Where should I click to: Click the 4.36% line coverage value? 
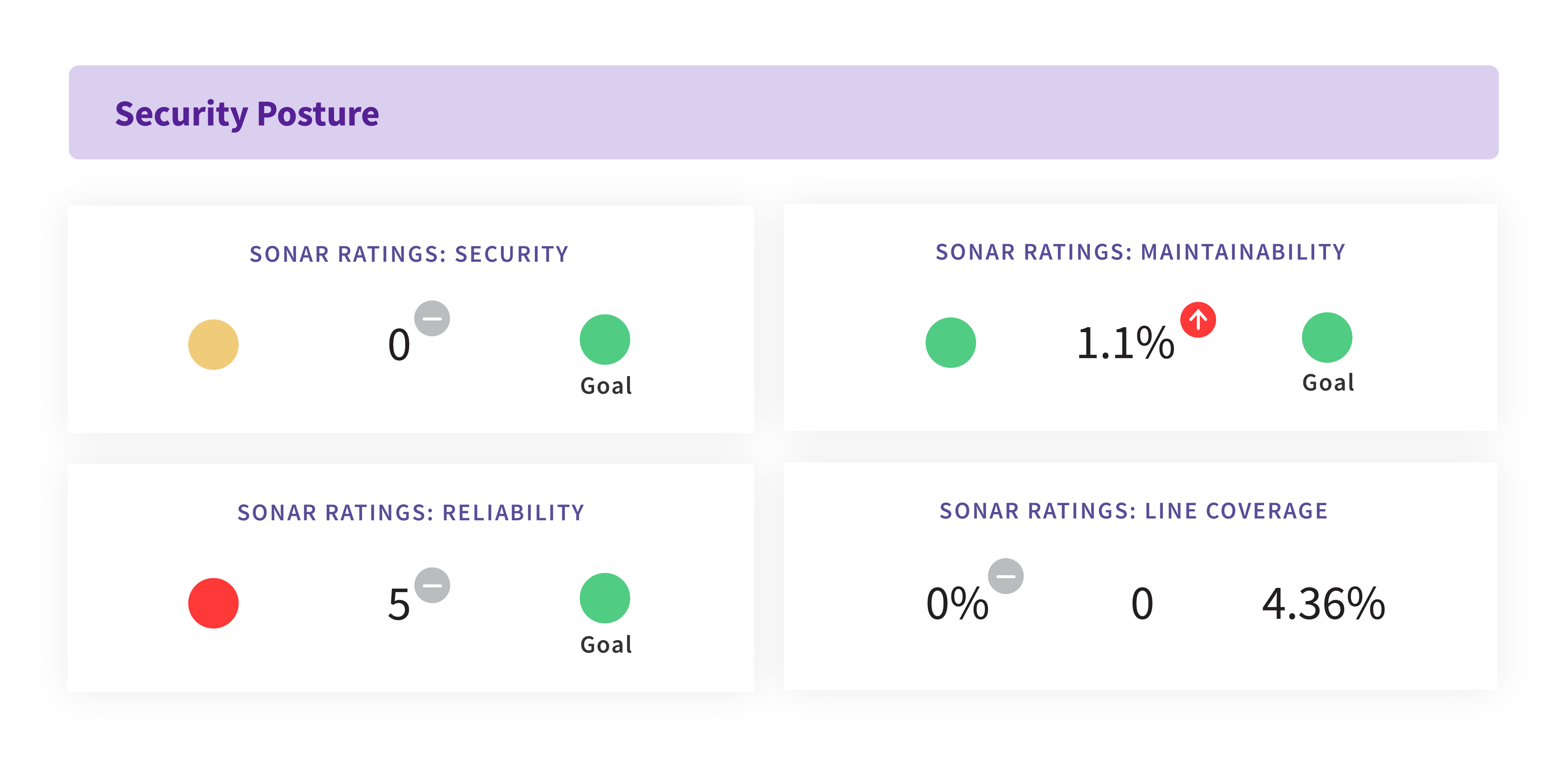point(1323,604)
